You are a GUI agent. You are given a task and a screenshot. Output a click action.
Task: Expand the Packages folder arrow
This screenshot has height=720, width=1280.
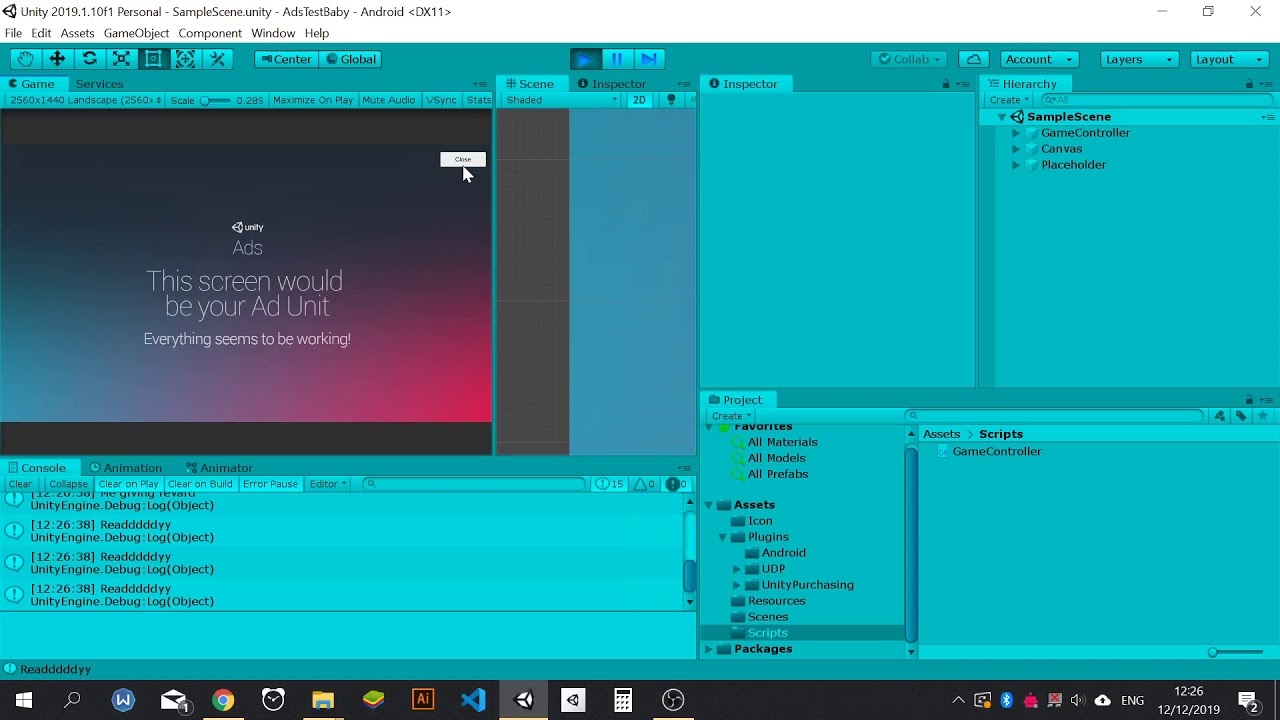click(709, 649)
